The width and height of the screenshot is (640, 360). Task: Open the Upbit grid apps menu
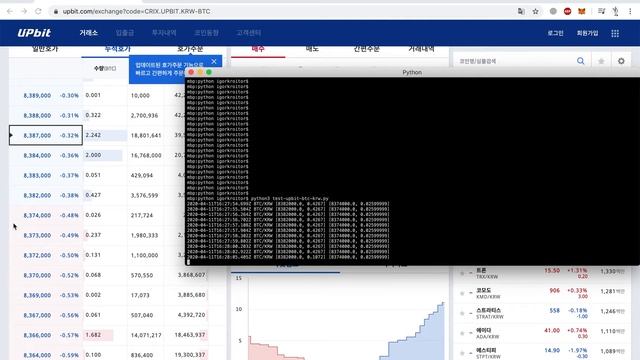click(615, 33)
